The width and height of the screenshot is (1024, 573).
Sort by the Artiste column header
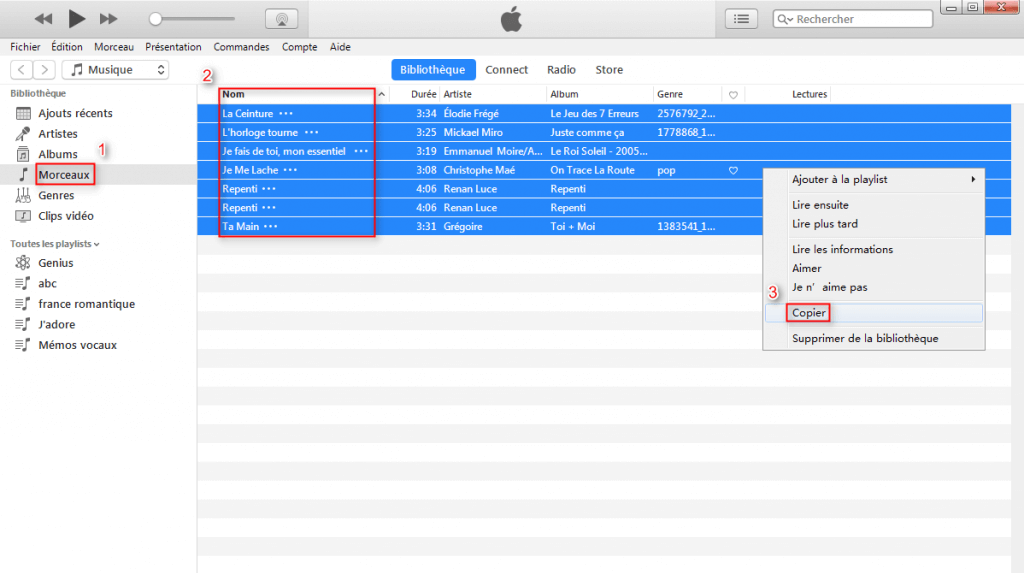(457, 94)
